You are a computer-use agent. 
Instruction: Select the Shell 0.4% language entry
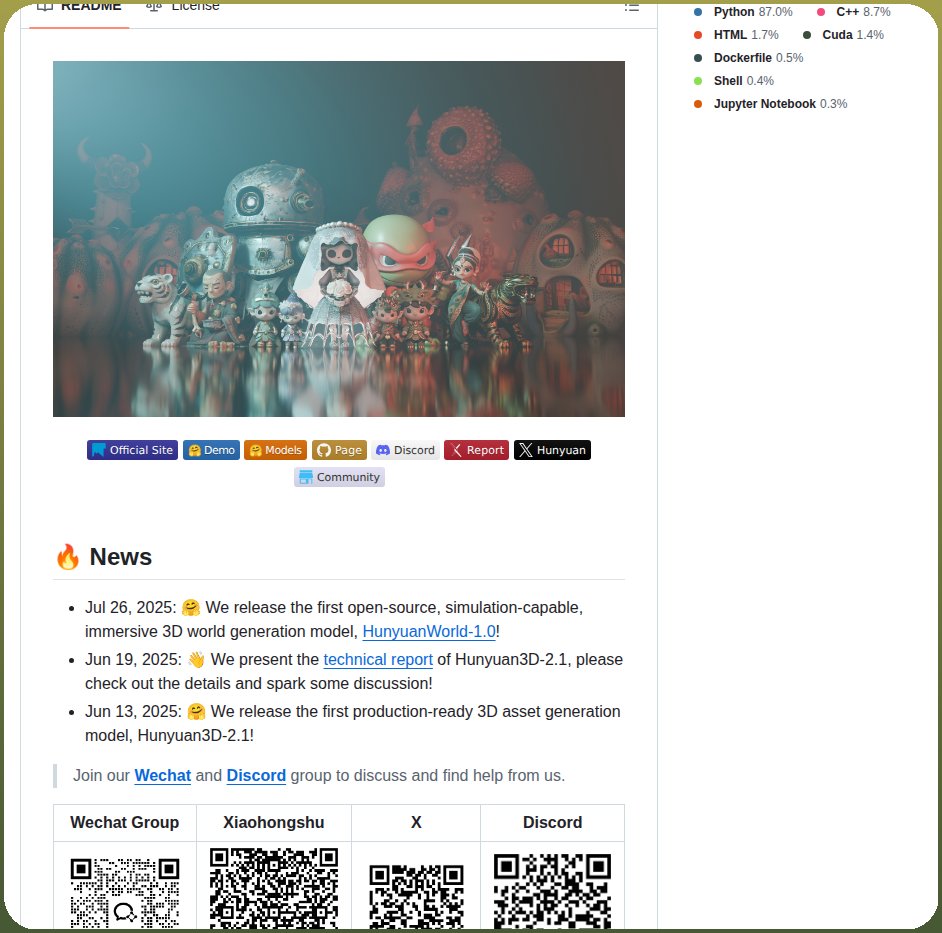734,81
